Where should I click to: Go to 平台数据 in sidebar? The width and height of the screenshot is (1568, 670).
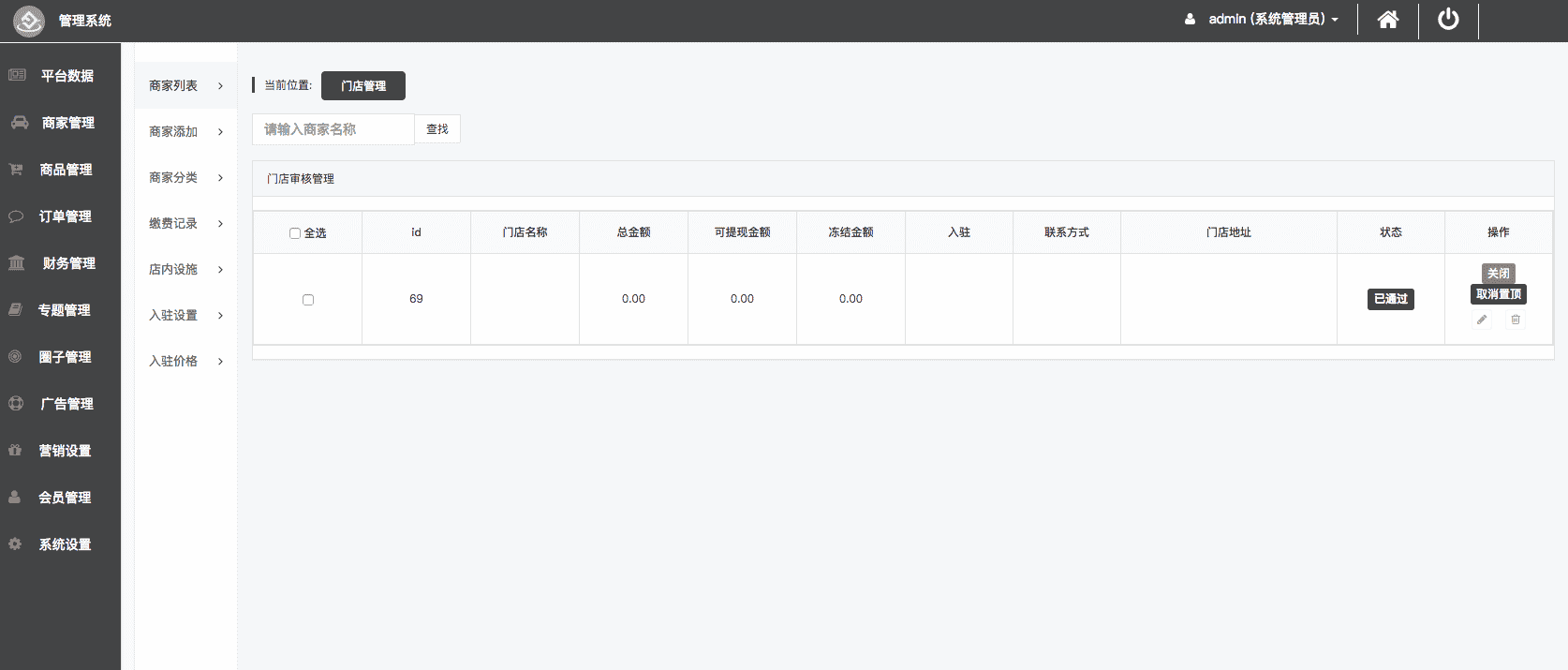67,76
